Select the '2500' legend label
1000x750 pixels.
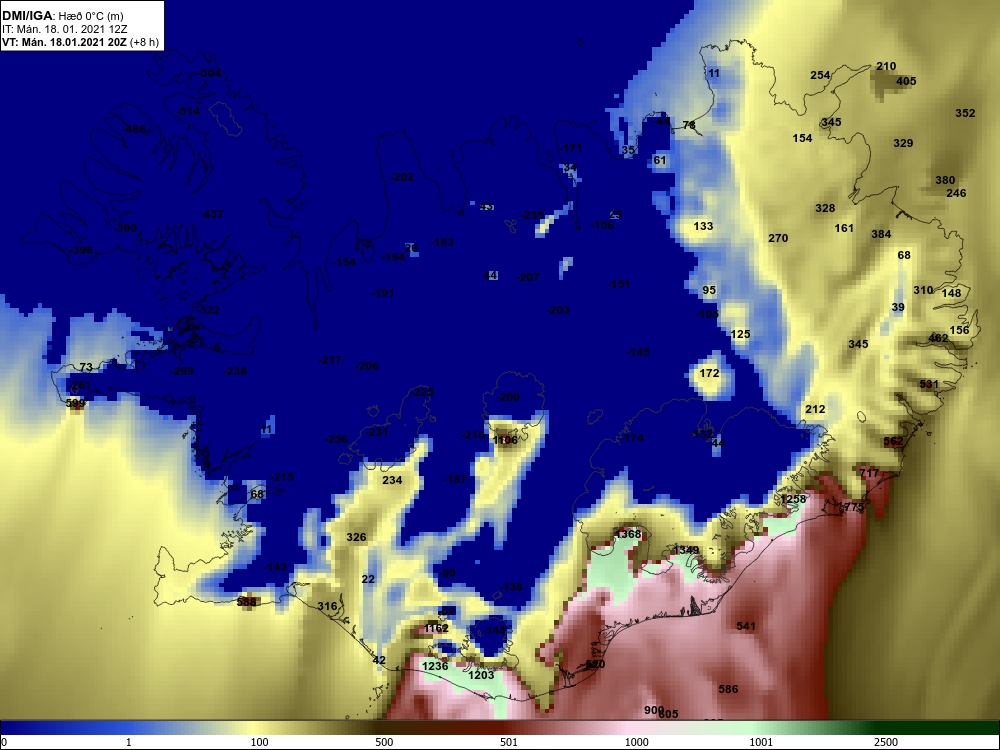pyautogui.click(x=885, y=742)
